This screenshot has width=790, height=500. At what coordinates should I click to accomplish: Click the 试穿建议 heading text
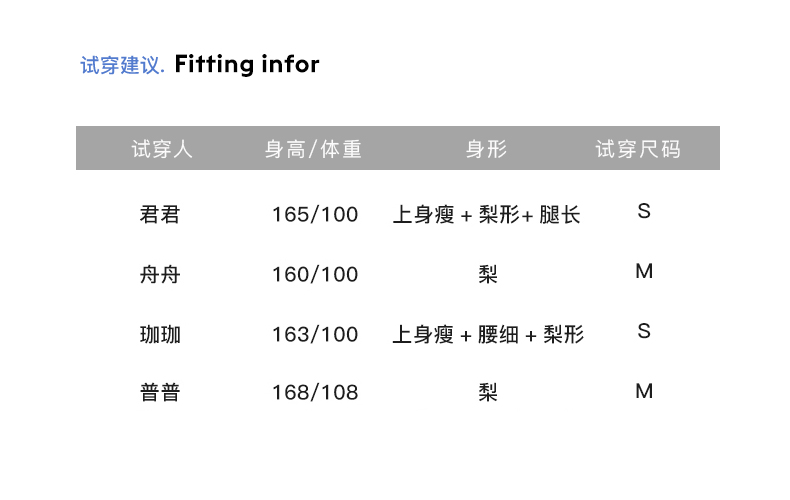pos(121,66)
